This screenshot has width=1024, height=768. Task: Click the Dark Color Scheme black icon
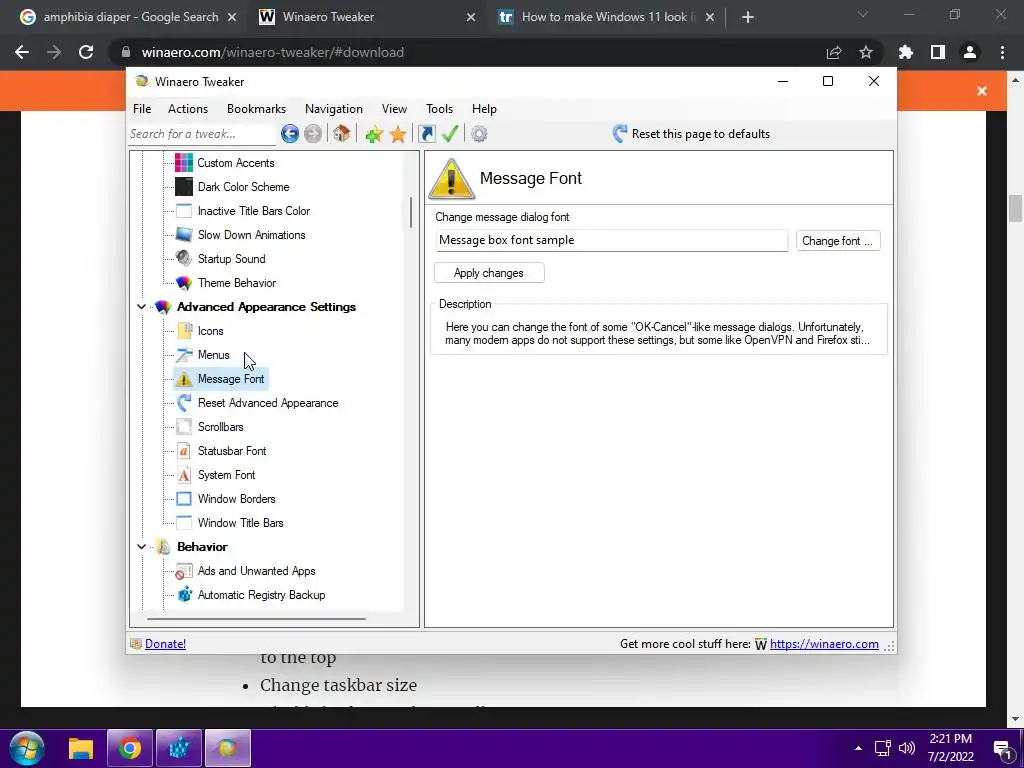(184, 187)
